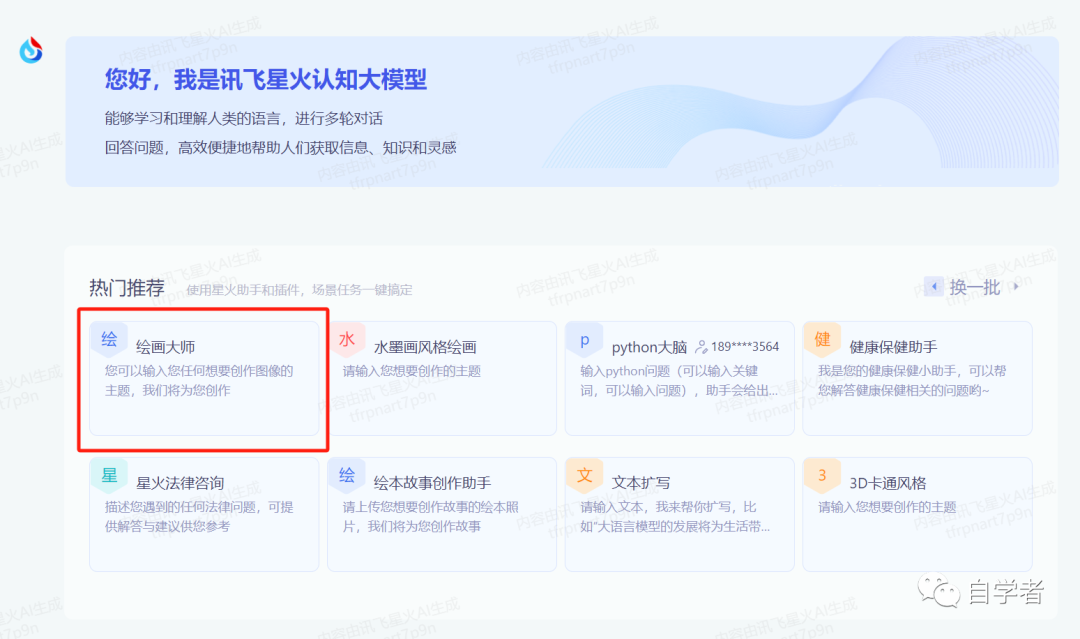The height and width of the screenshot is (639, 1080).
Task: Click the 水墨画风格绘画 badge icon
Action: (347, 339)
